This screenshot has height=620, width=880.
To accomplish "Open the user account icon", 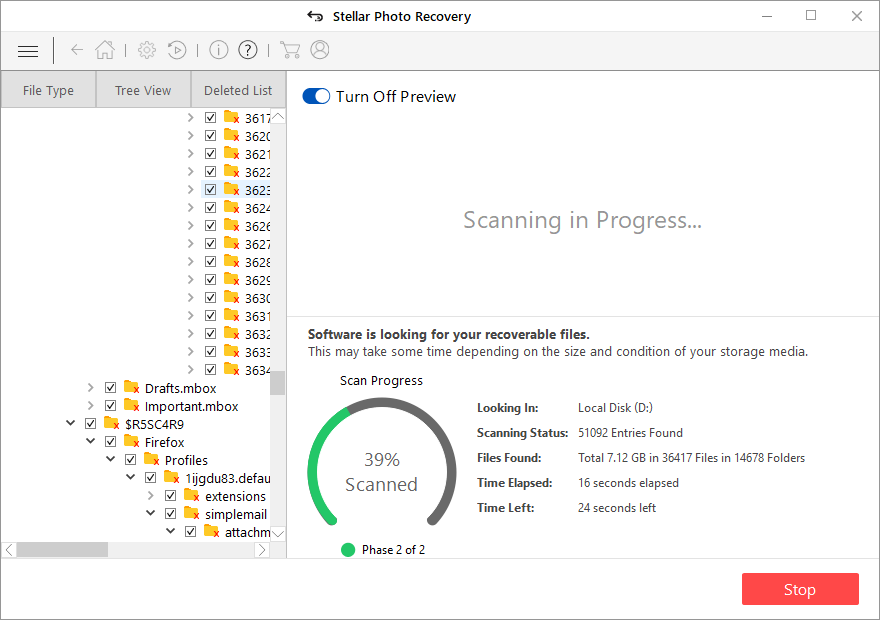I will pos(320,50).
